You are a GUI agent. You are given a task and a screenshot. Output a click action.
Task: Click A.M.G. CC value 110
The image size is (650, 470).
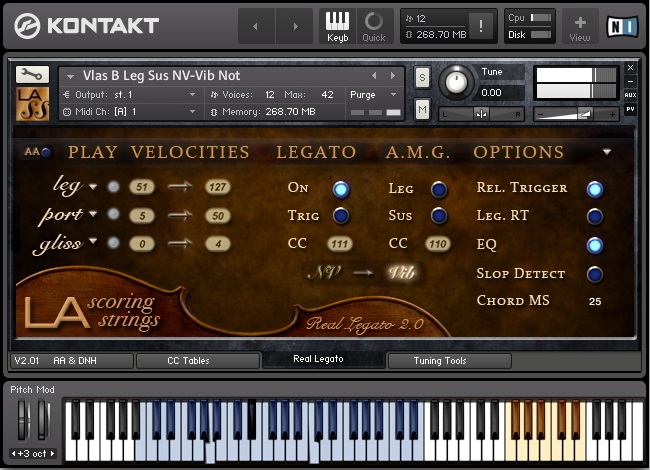(x=438, y=244)
